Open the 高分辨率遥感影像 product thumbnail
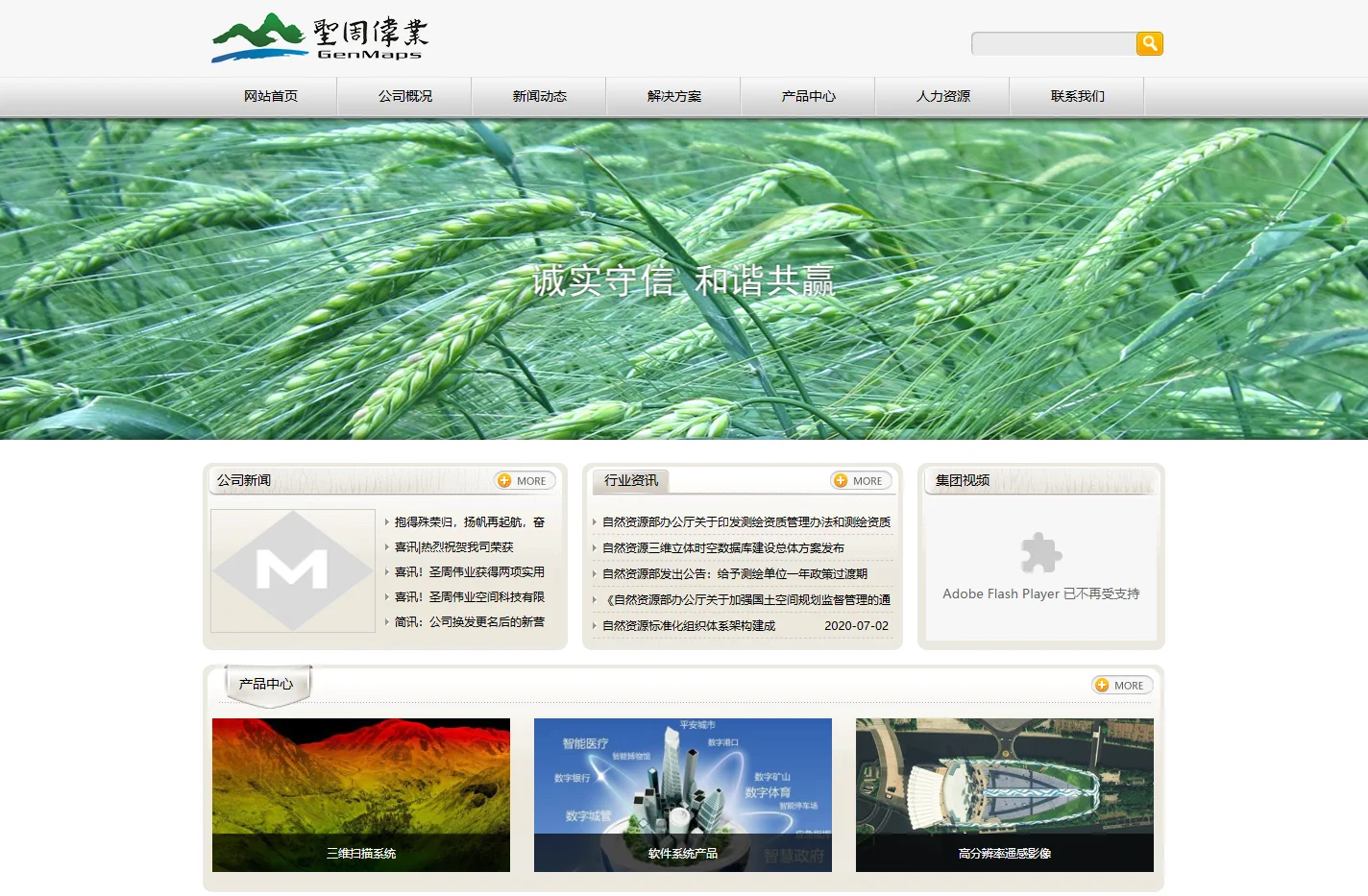 click(x=1005, y=795)
